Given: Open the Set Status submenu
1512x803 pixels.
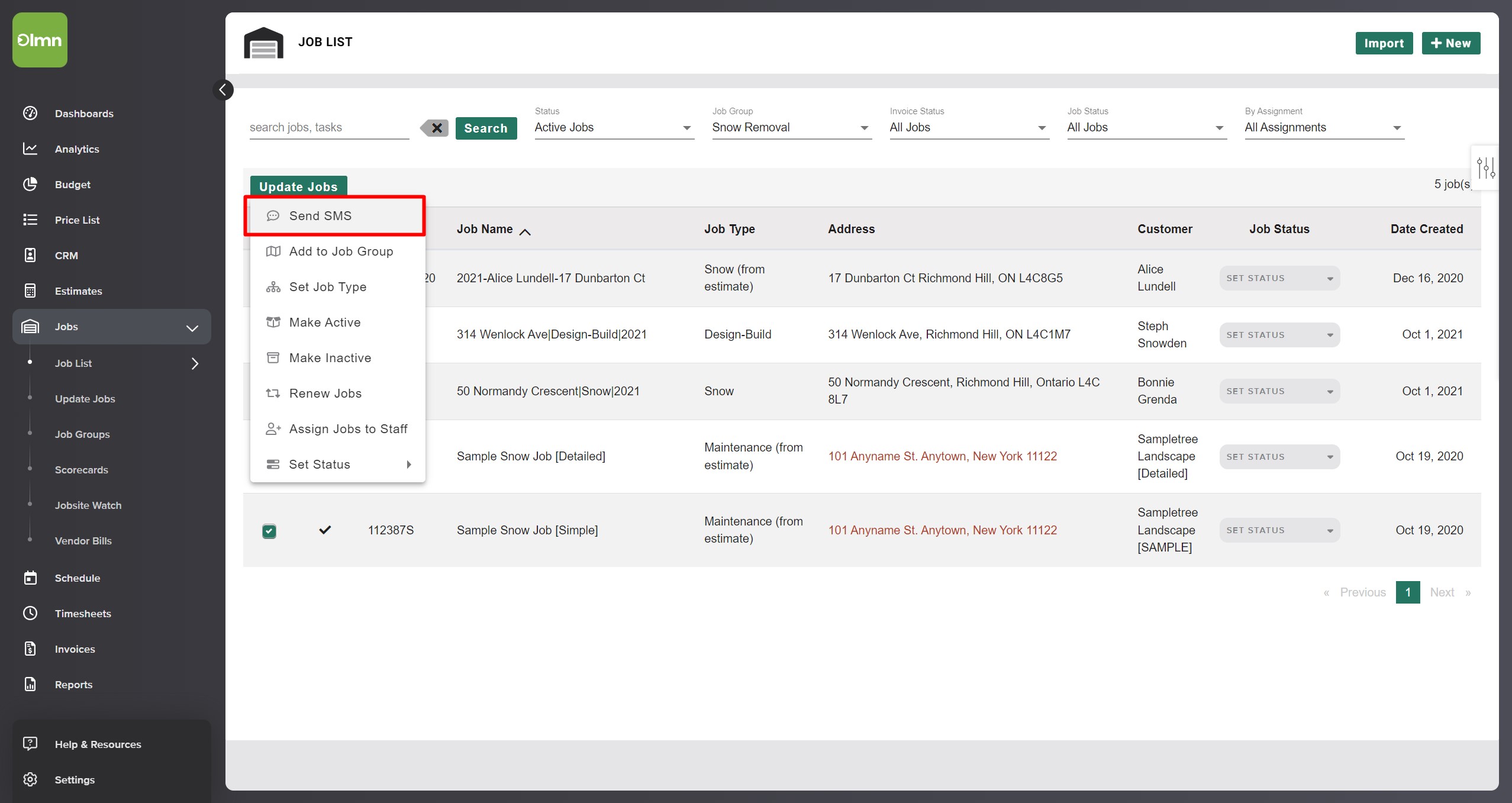Looking at the screenshot, I should click(x=337, y=465).
